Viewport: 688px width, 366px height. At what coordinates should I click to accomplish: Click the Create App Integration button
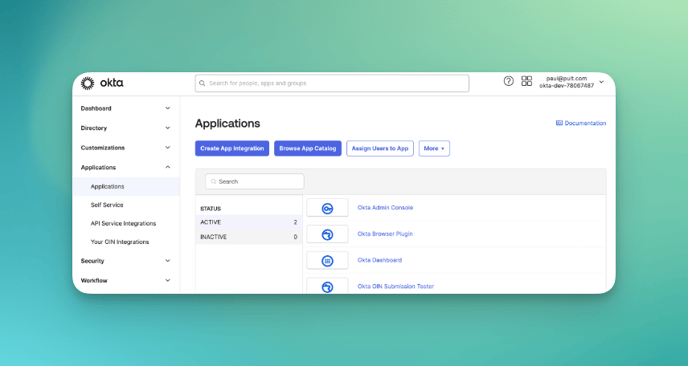click(232, 148)
